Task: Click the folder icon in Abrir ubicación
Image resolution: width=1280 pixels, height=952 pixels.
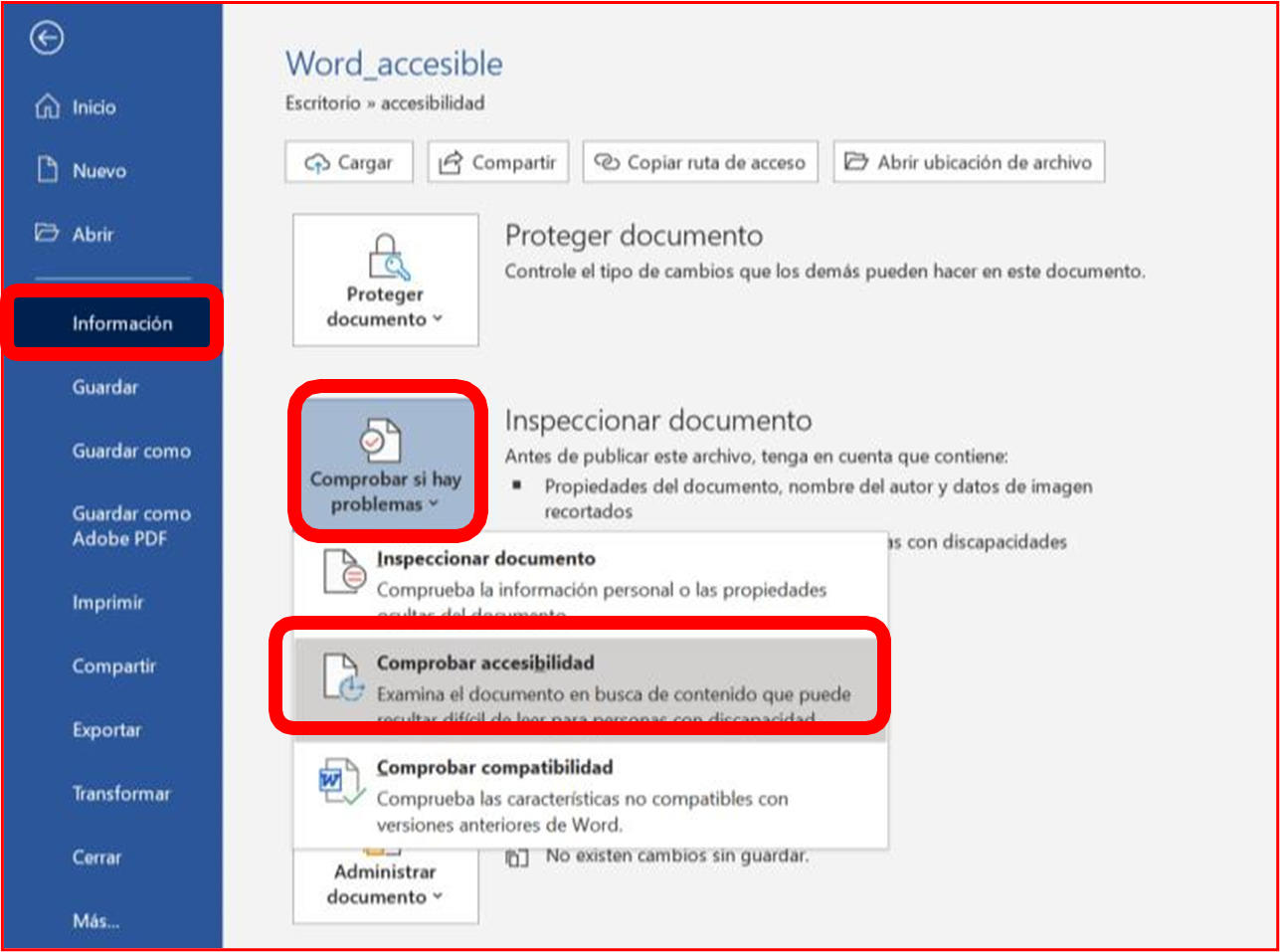Action: [x=856, y=161]
